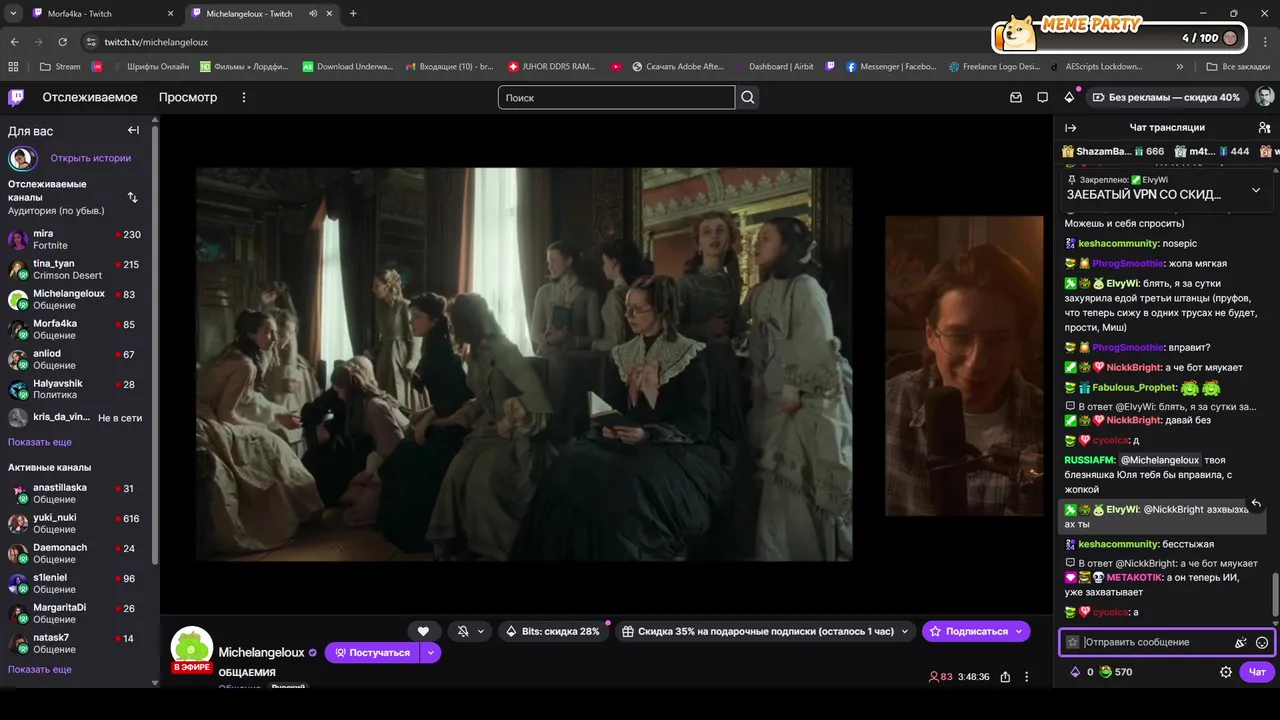Viewport: 1280px width, 720px height.
Task: Reload the page
Action: 62,42
